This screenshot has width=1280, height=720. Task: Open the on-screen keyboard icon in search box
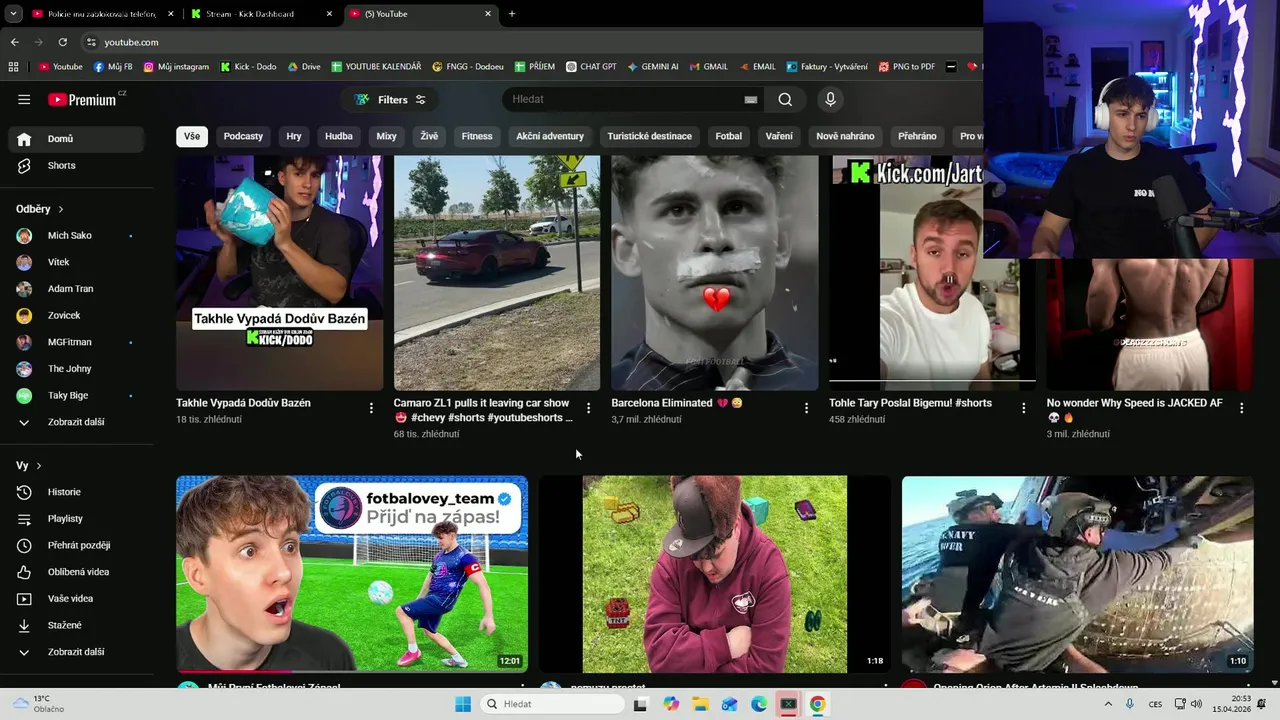751,99
